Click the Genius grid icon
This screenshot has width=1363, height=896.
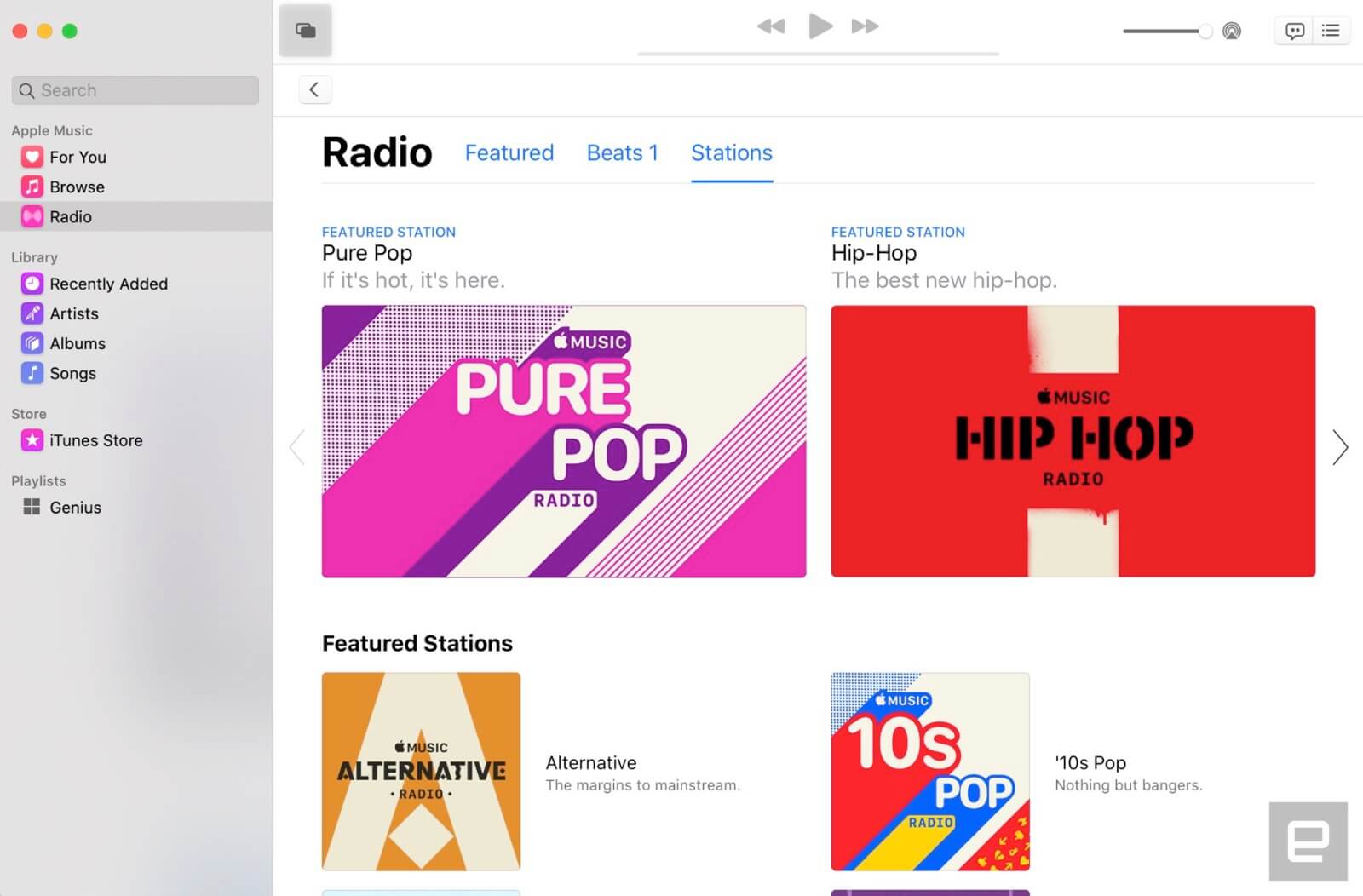[x=32, y=507]
